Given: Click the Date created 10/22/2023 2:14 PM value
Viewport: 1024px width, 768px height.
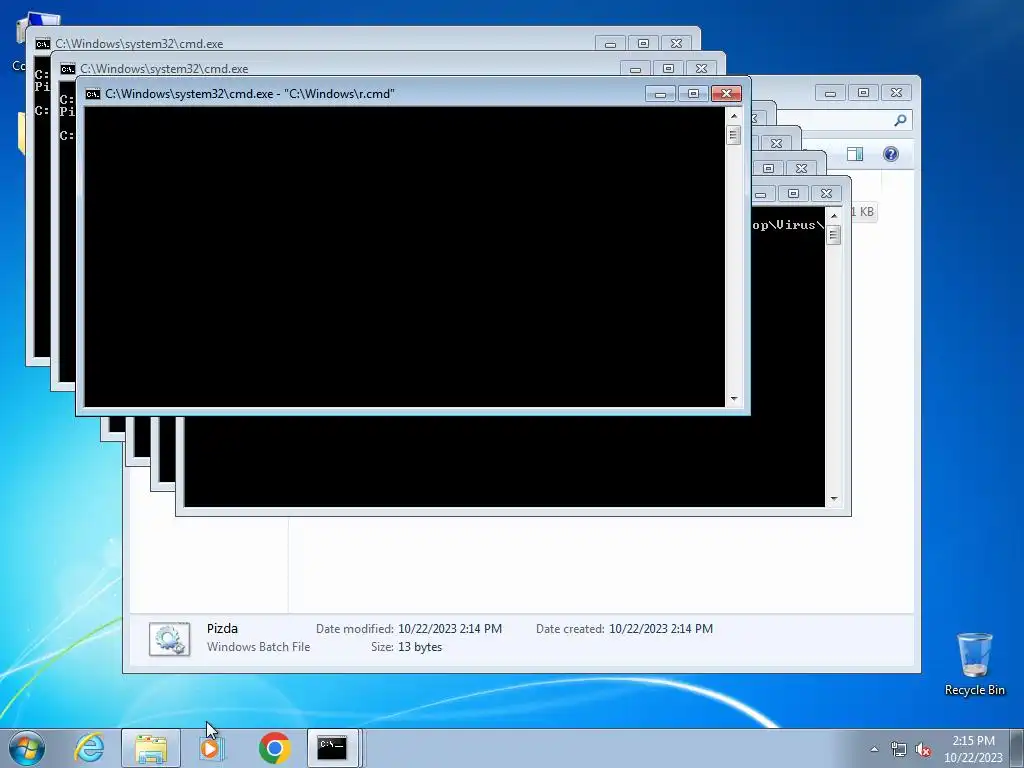Looking at the screenshot, I should 661,628.
